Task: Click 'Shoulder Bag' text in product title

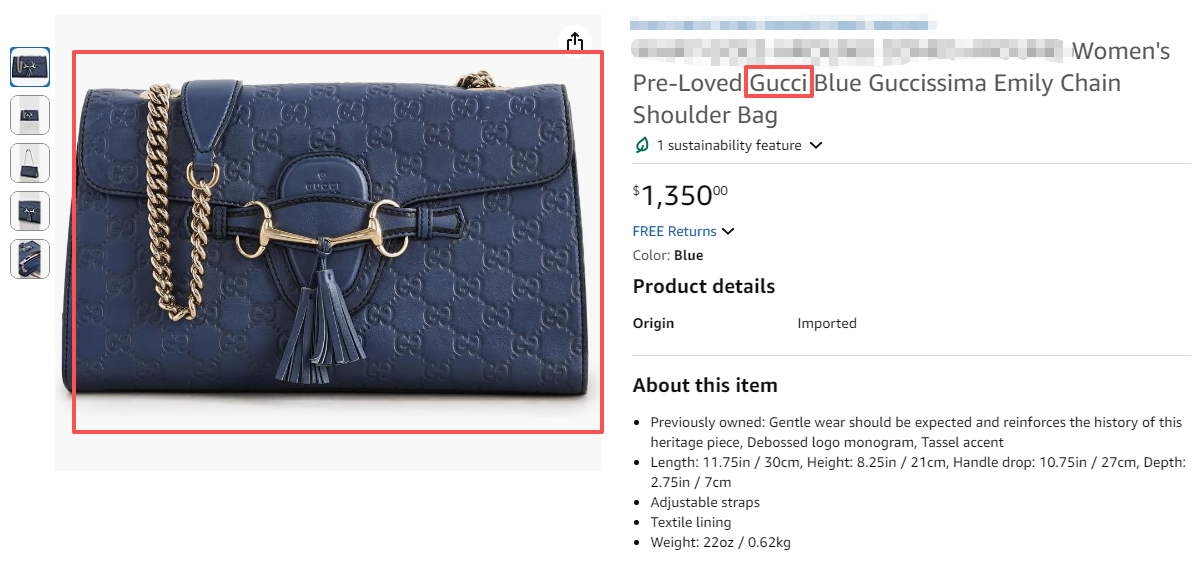Action: (705, 116)
